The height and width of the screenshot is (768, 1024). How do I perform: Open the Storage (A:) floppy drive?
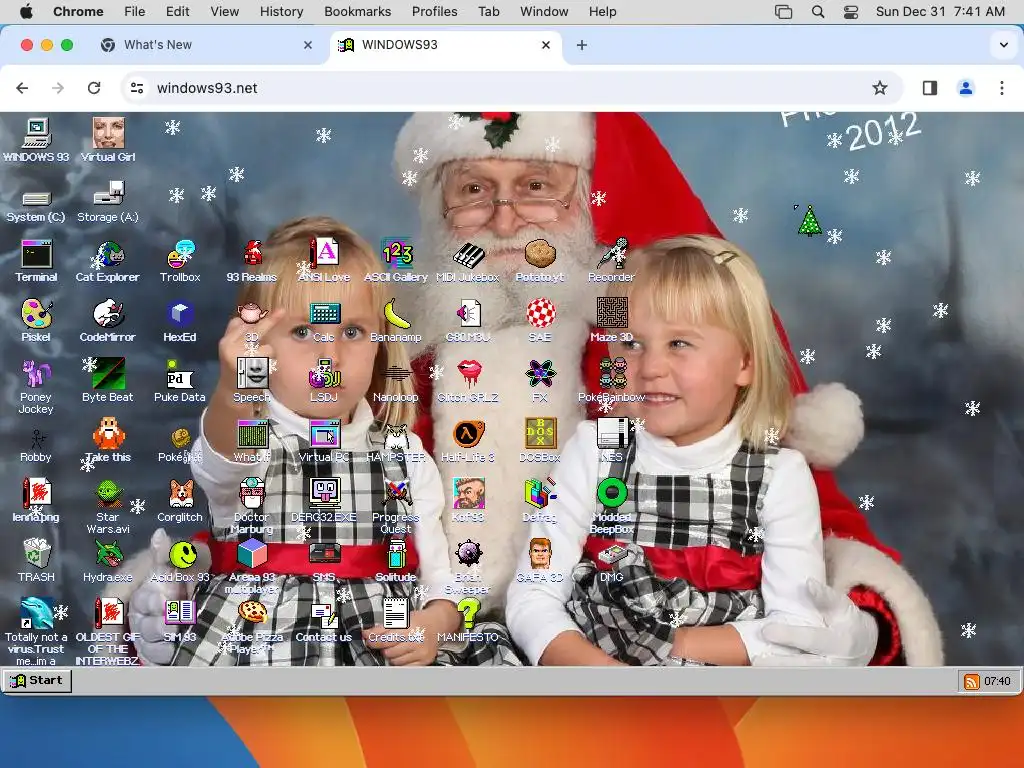(108, 194)
